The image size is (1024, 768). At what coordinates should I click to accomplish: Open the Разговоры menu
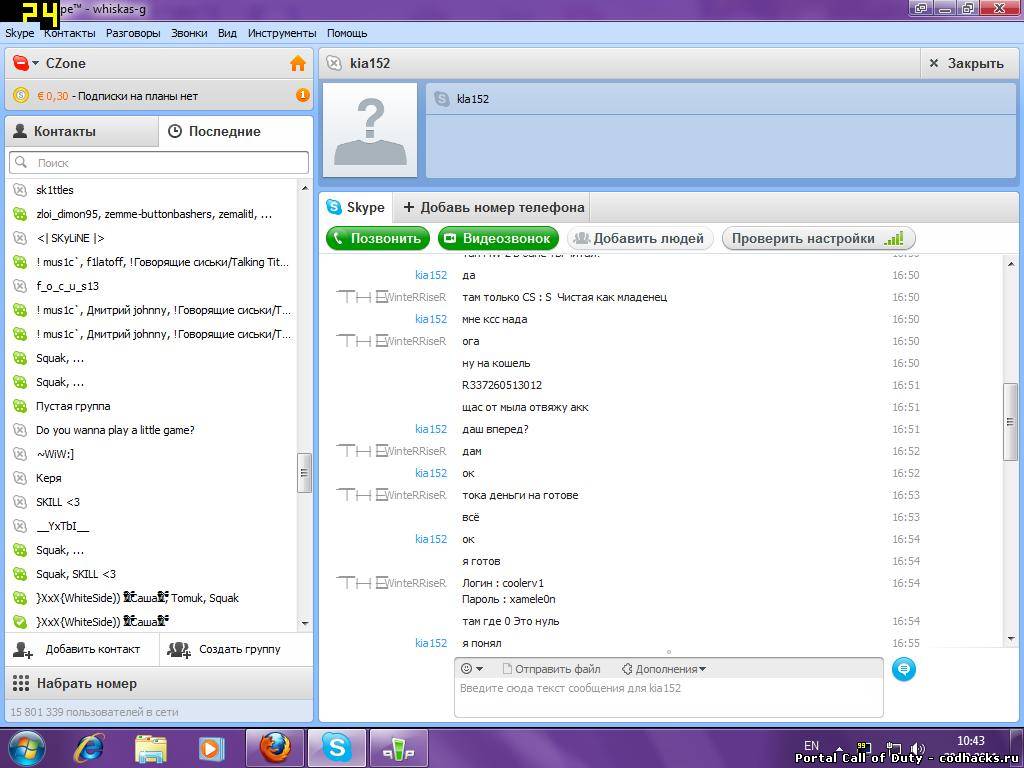pyautogui.click(x=133, y=33)
